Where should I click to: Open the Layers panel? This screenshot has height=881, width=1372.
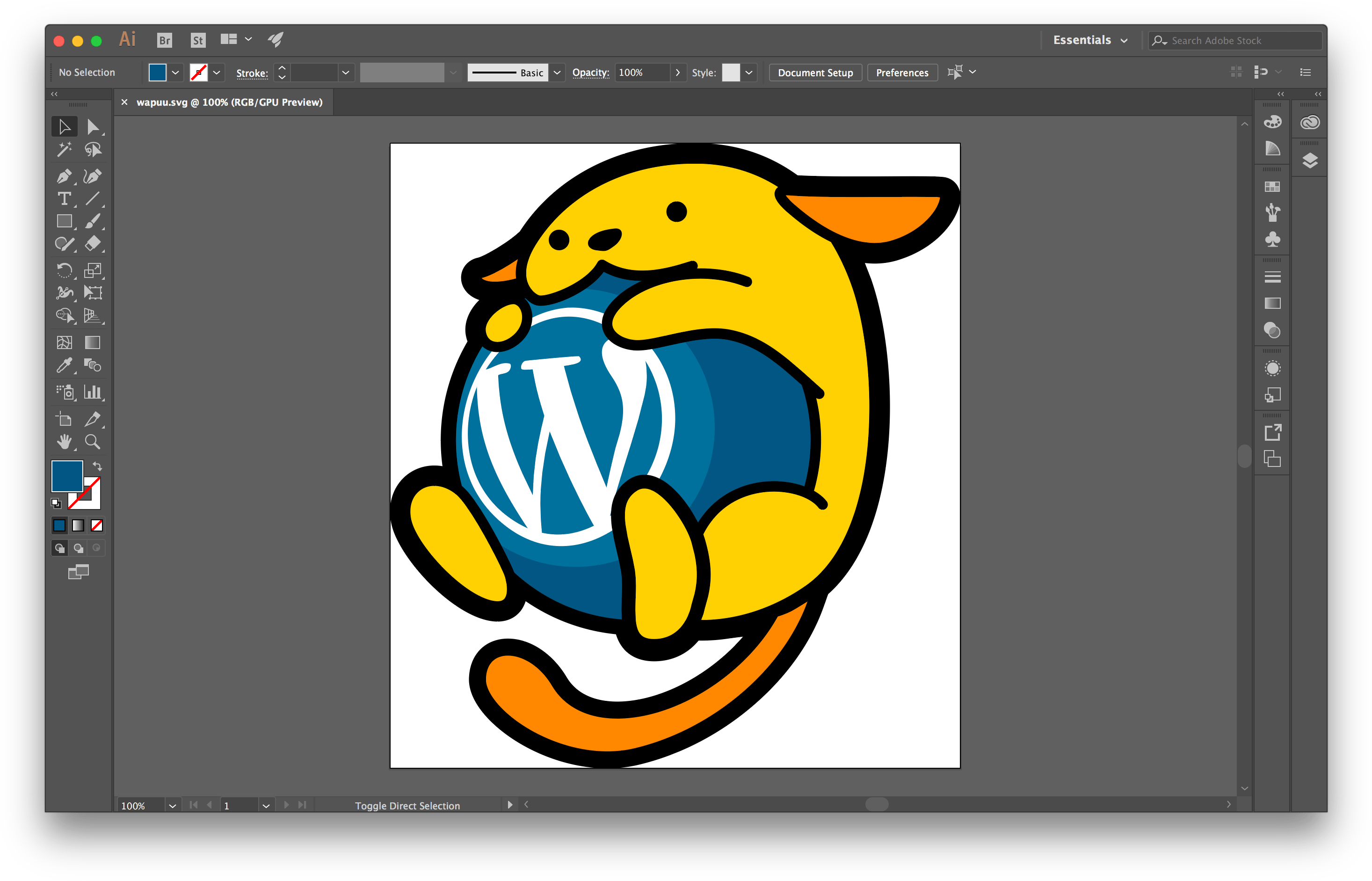tap(1309, 159)
